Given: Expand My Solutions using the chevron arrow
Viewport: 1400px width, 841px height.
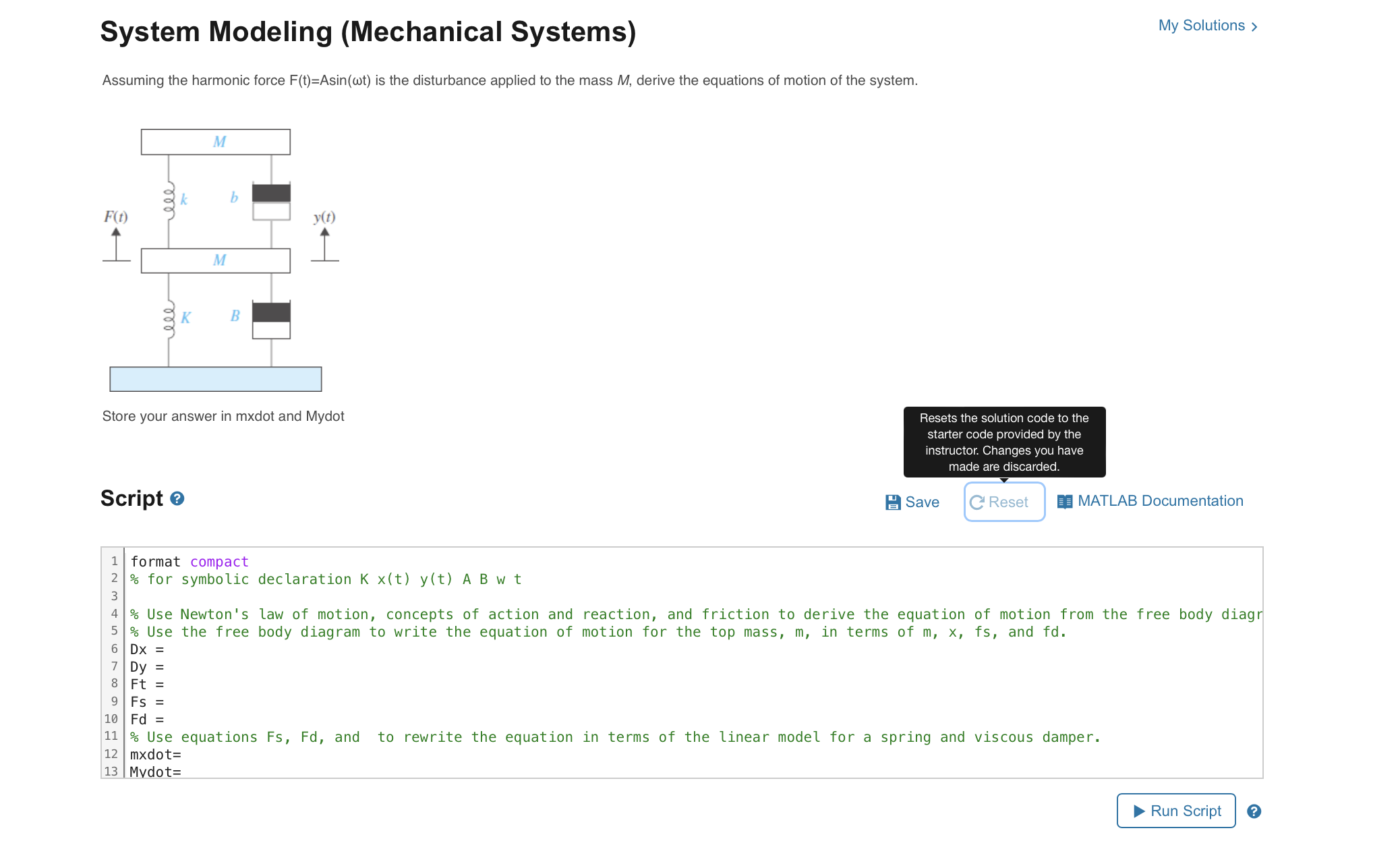Looking at the screenshot, I should coord(1255,26).
